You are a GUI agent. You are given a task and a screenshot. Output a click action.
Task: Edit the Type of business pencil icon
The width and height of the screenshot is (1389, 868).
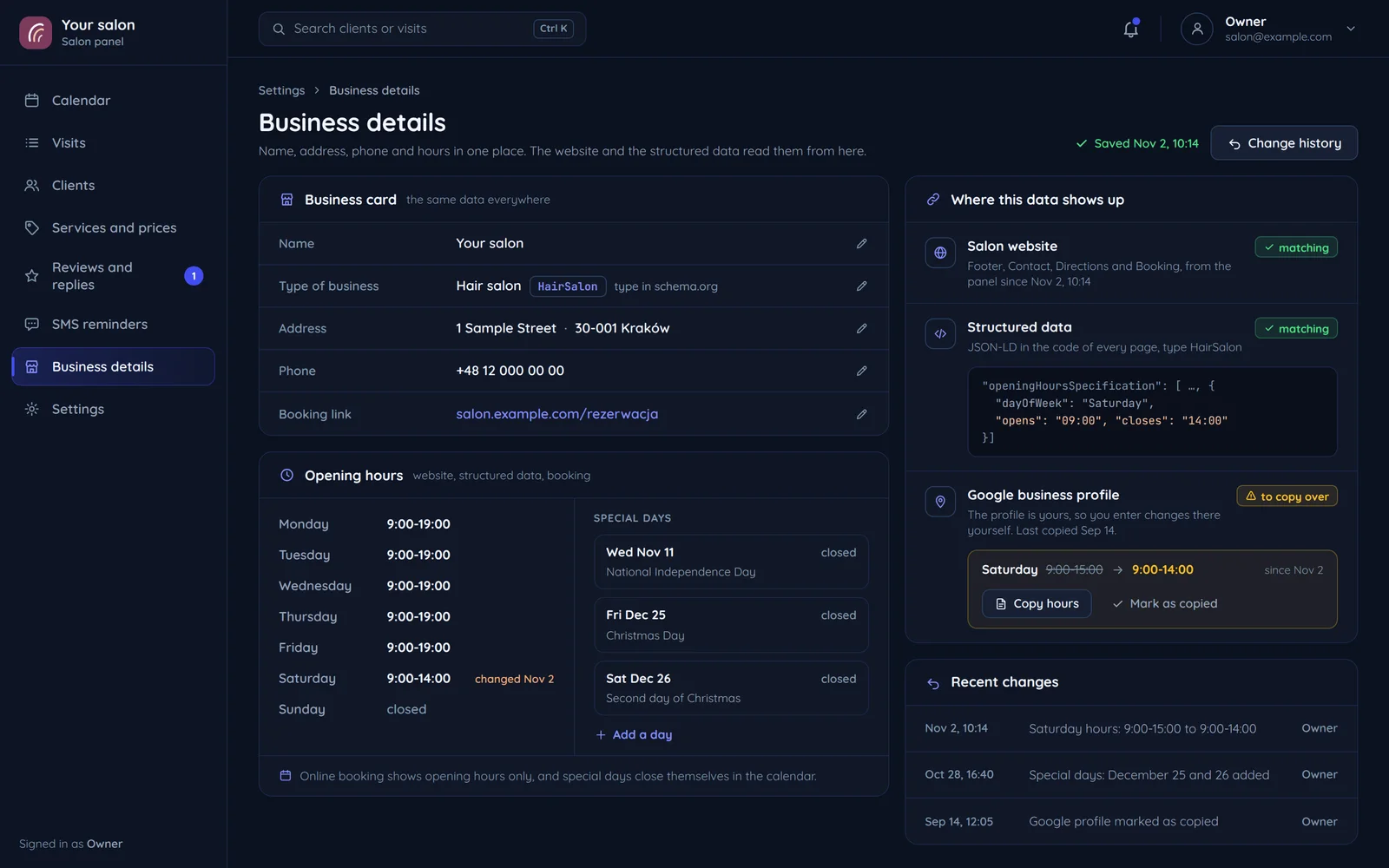861,286
